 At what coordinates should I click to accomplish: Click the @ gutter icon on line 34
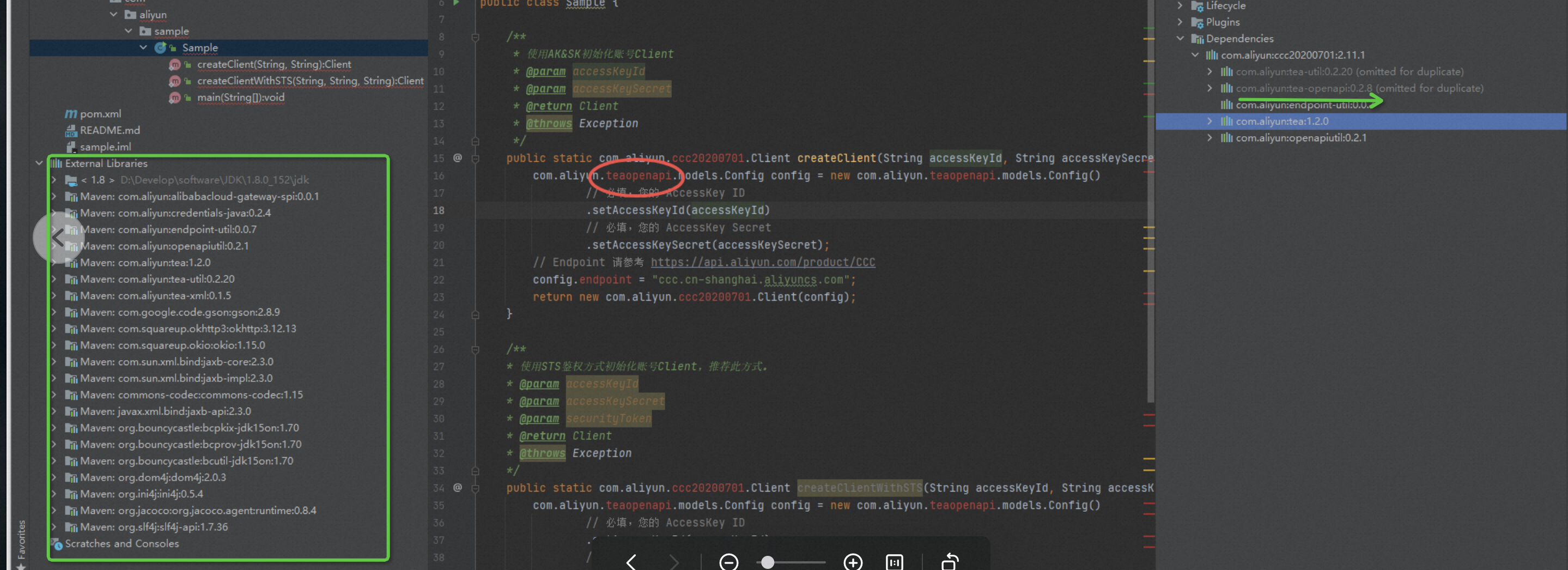(457, 487)
